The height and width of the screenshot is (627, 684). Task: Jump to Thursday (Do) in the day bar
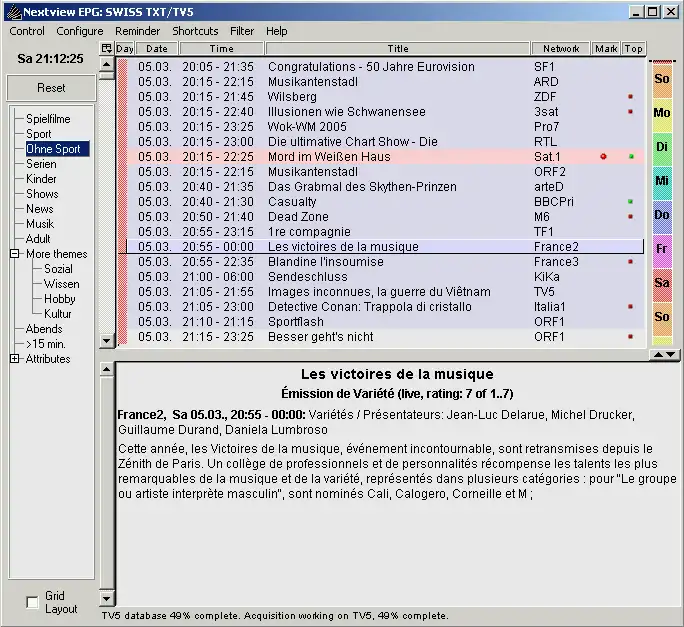coord(662,216)
